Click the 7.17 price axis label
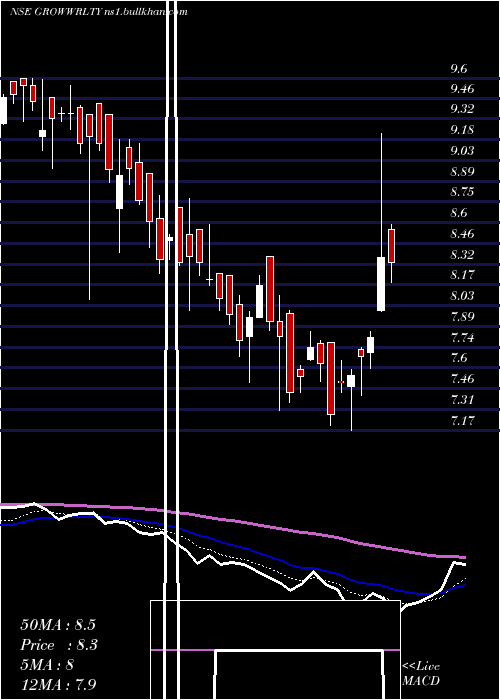The height and width of the screenshot is (700, 500). coord(462,421)
